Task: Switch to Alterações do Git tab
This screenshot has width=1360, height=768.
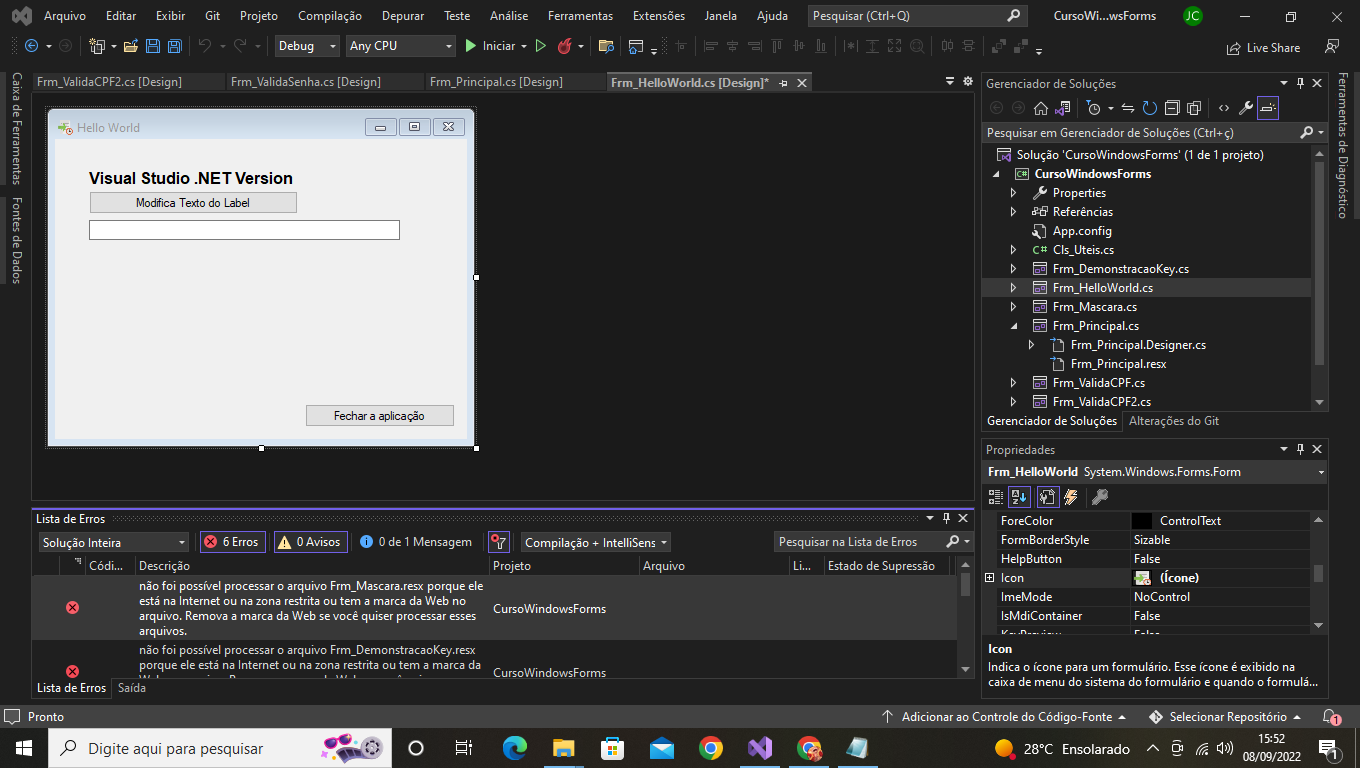Action: (x=1174, y=421)
